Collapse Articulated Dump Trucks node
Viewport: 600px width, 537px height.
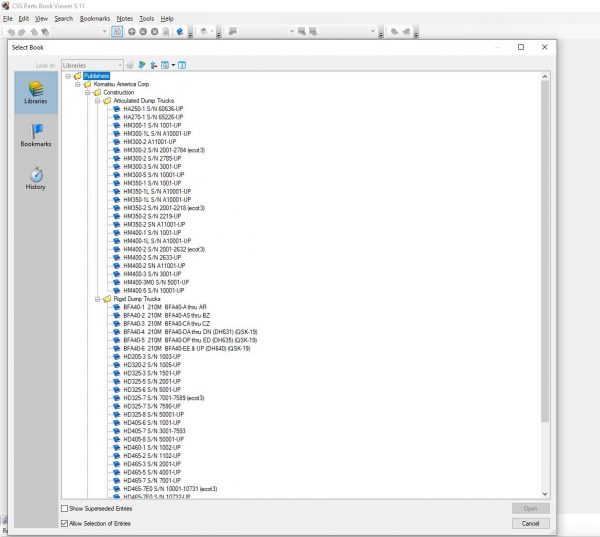point(98,101)
